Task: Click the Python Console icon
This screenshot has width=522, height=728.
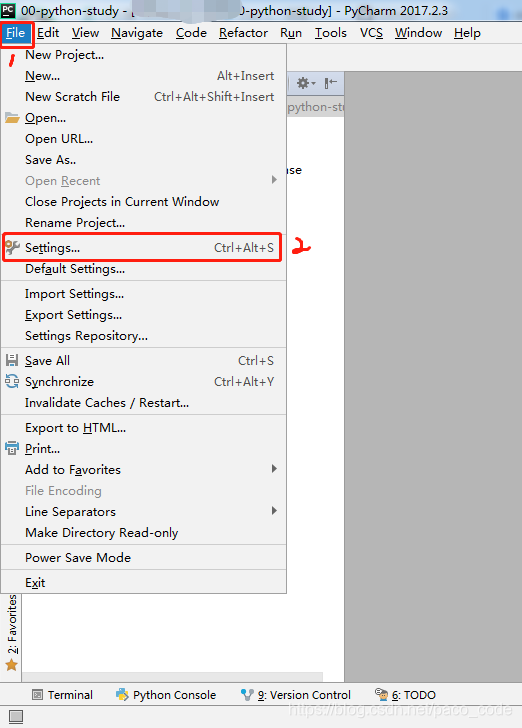Action: click(x=122, y=695)
